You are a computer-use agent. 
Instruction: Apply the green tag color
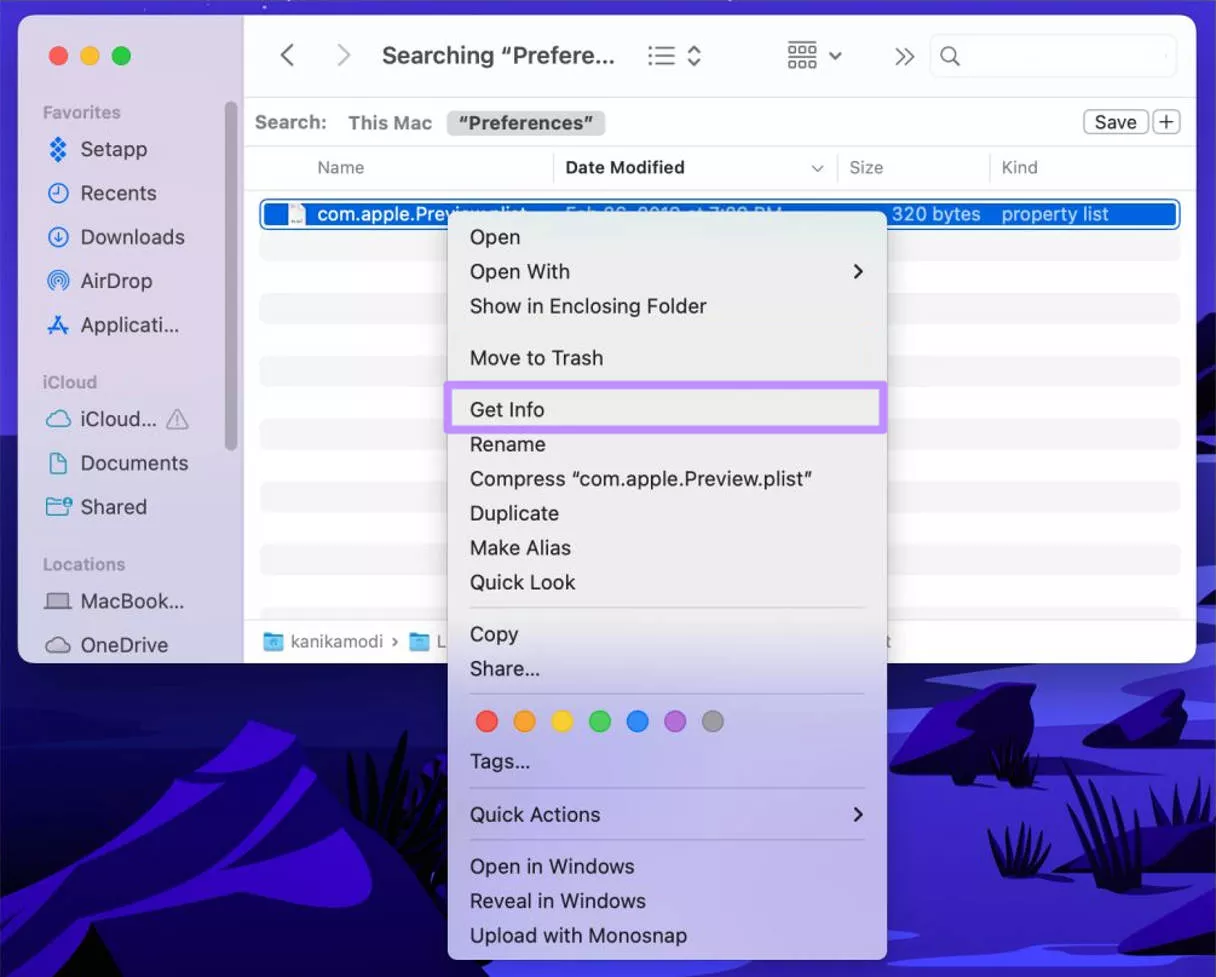[x=600, y=721]
